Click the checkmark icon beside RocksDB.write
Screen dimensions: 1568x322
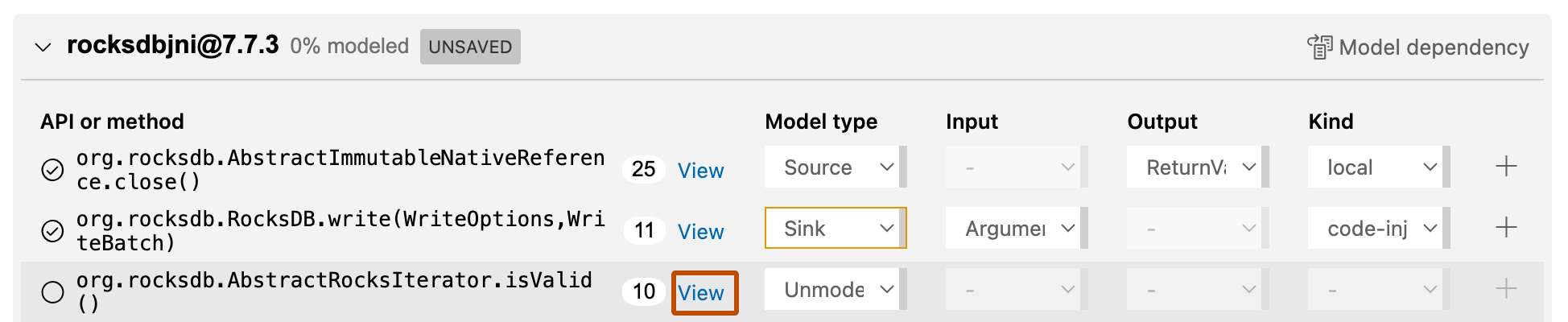click(52, 231)
